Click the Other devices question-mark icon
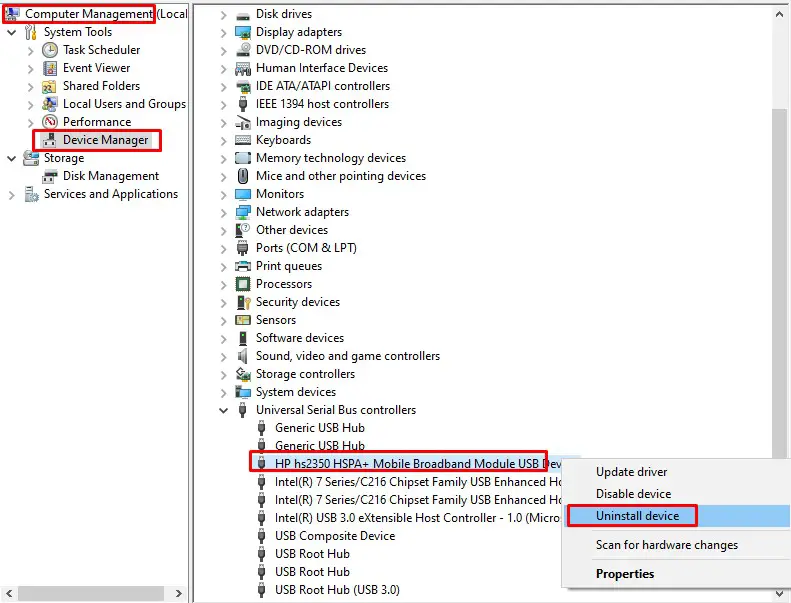 [243, 230]
